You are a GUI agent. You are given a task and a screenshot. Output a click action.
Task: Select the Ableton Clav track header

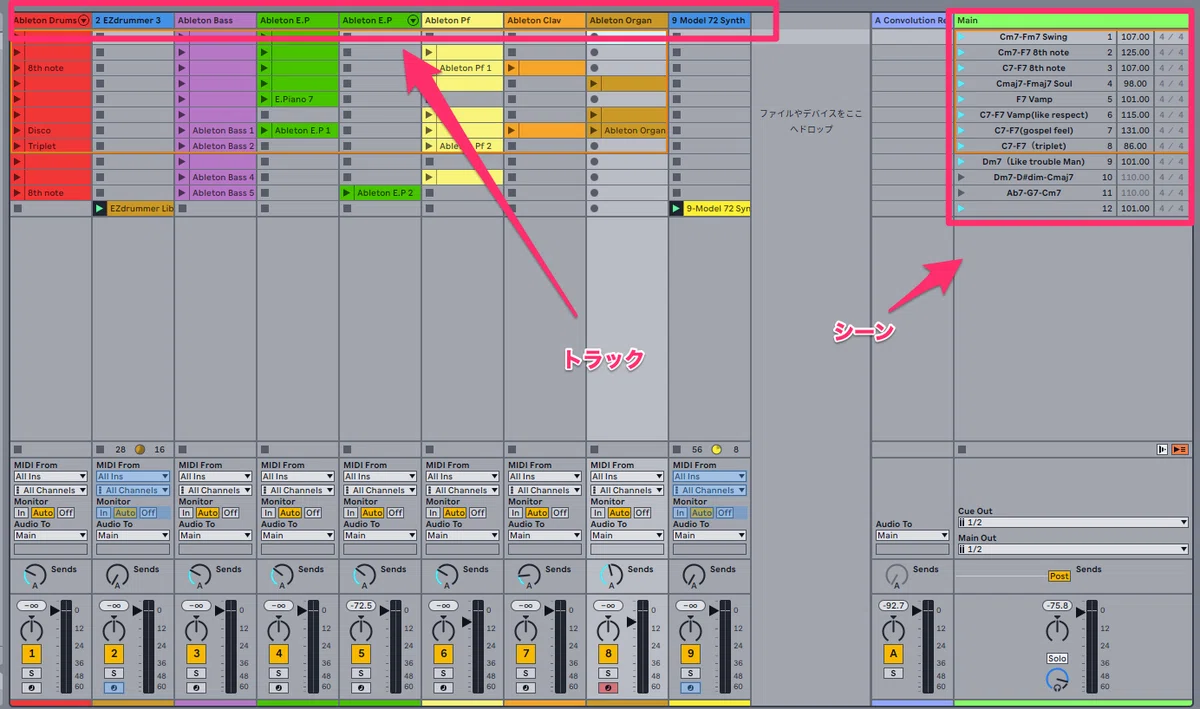pos(544,20)
